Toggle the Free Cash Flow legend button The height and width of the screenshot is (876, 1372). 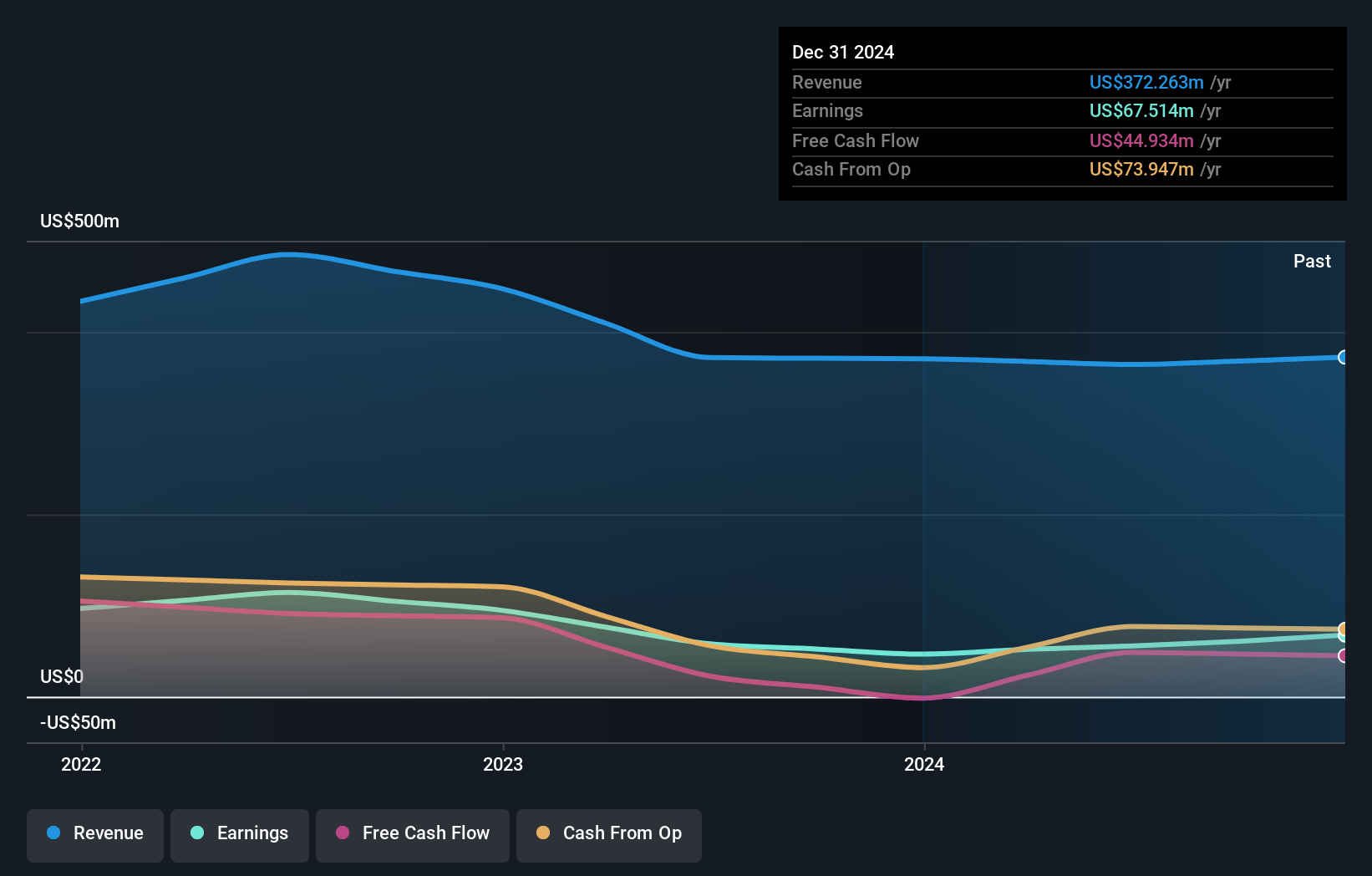point(413,835)
